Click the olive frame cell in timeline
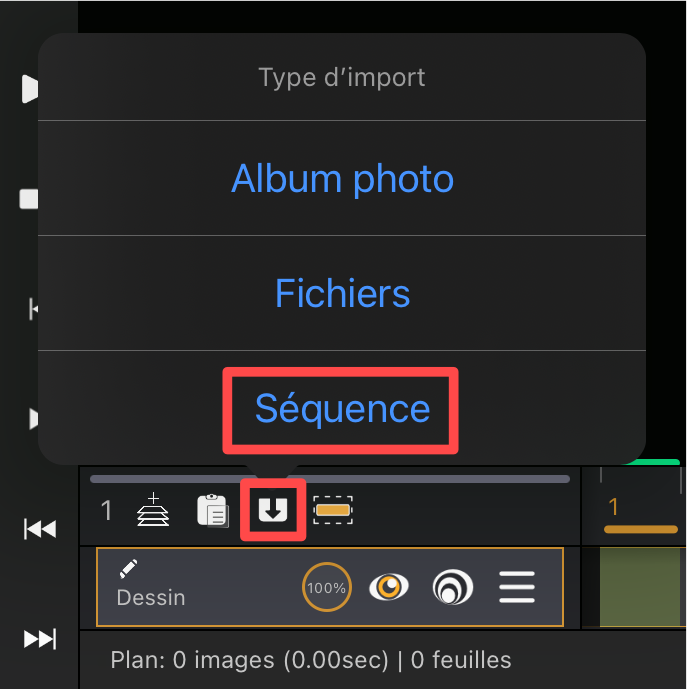This screenshot has height=689, width=687. pyautogui.click(x=642, y=587)
